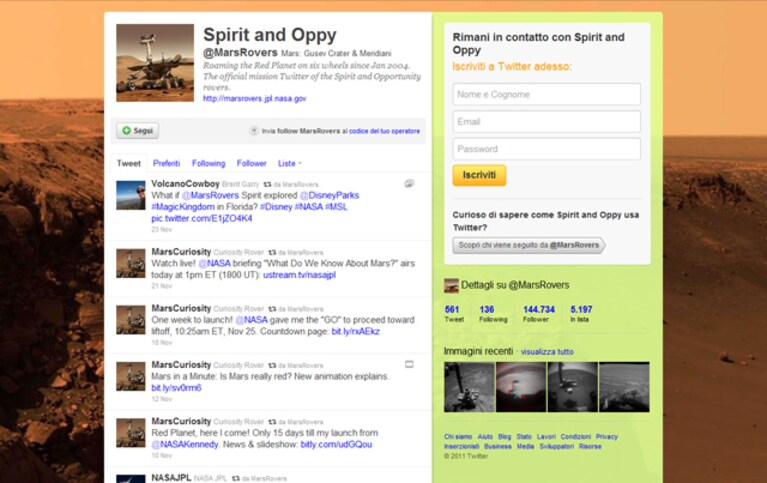The width and height of the screenshot is (767, 483).
Task: Click retweet icon on NASAJPL tweet
Action: click(236, 479)
